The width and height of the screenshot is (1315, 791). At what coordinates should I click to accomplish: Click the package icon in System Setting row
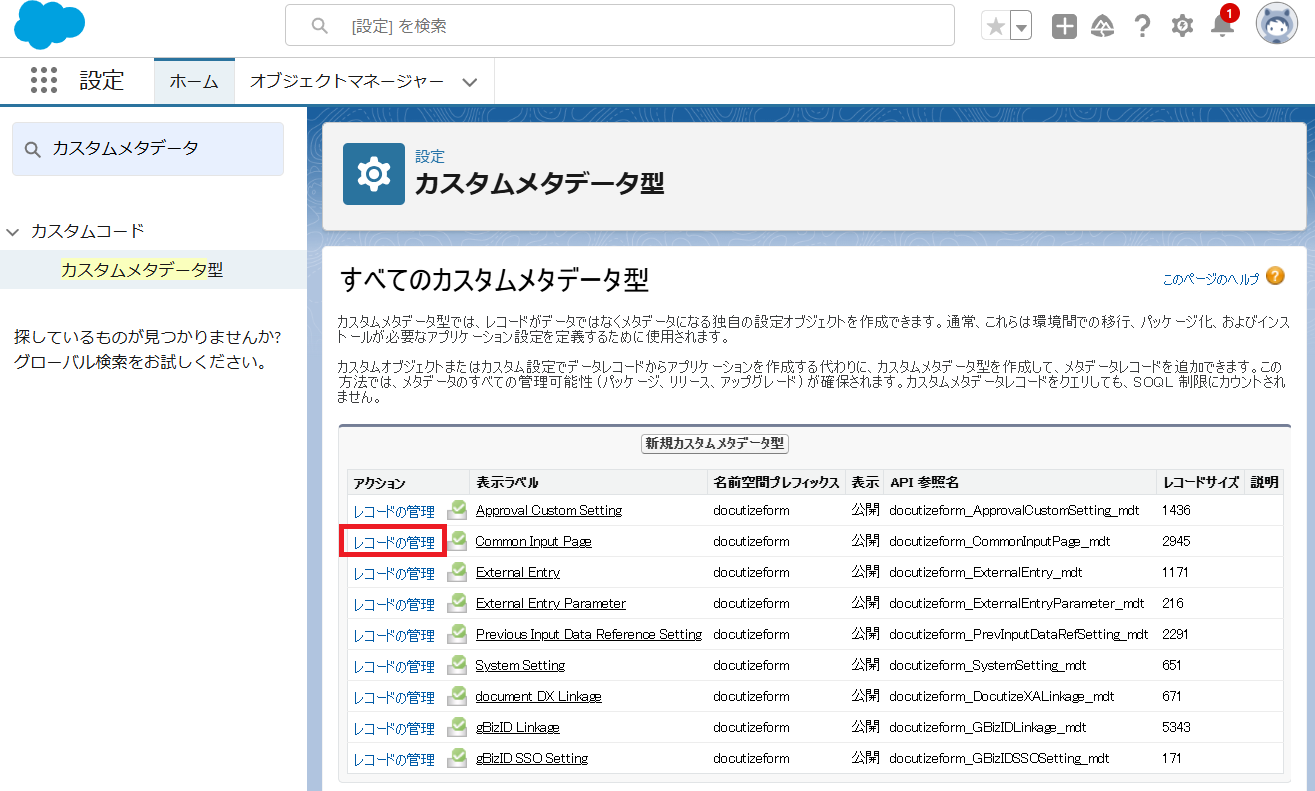457,665
